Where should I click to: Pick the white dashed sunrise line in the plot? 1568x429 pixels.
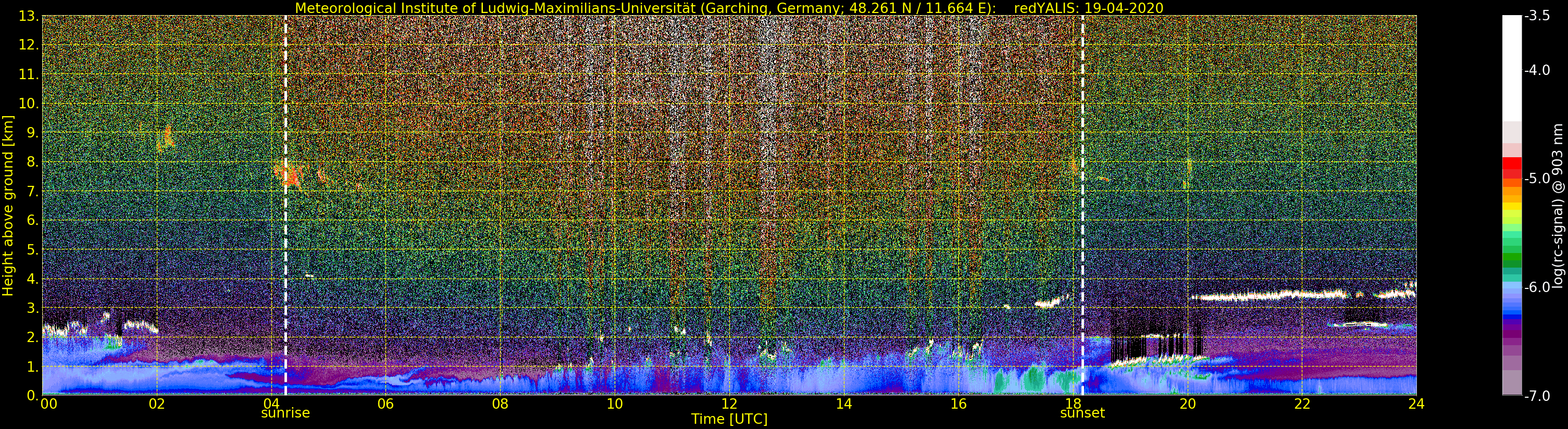(x=285, y=205)
